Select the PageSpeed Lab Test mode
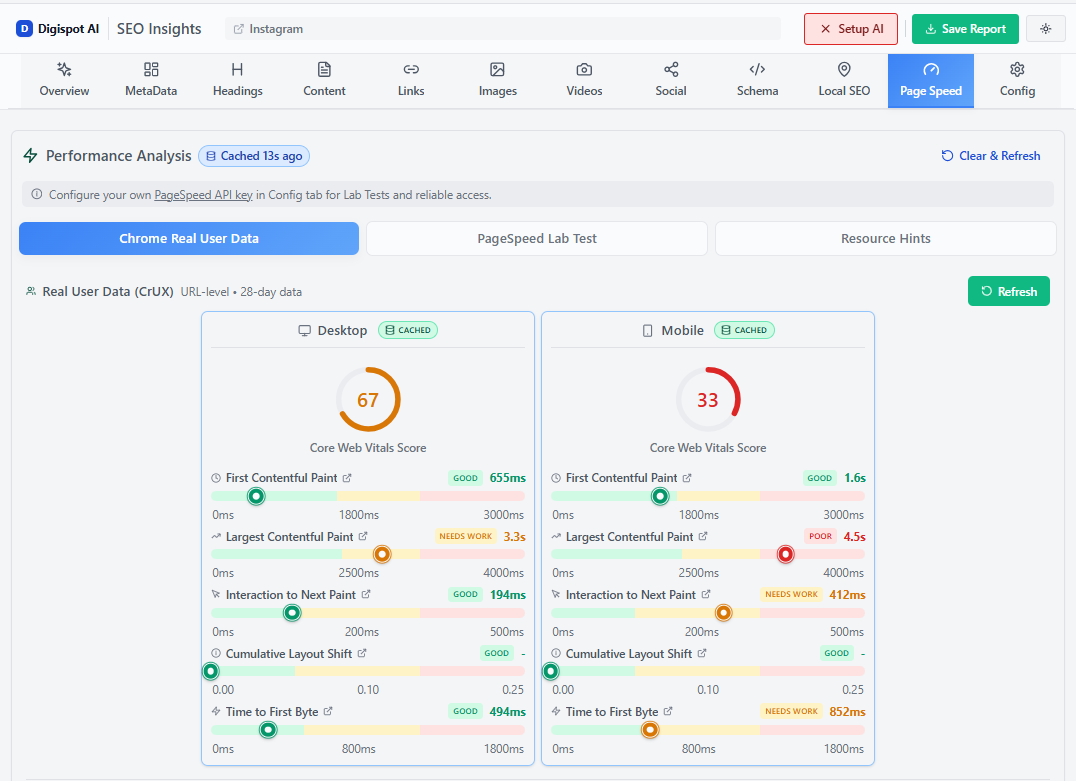Screen dimensions: 1076x781 point(536,238)
